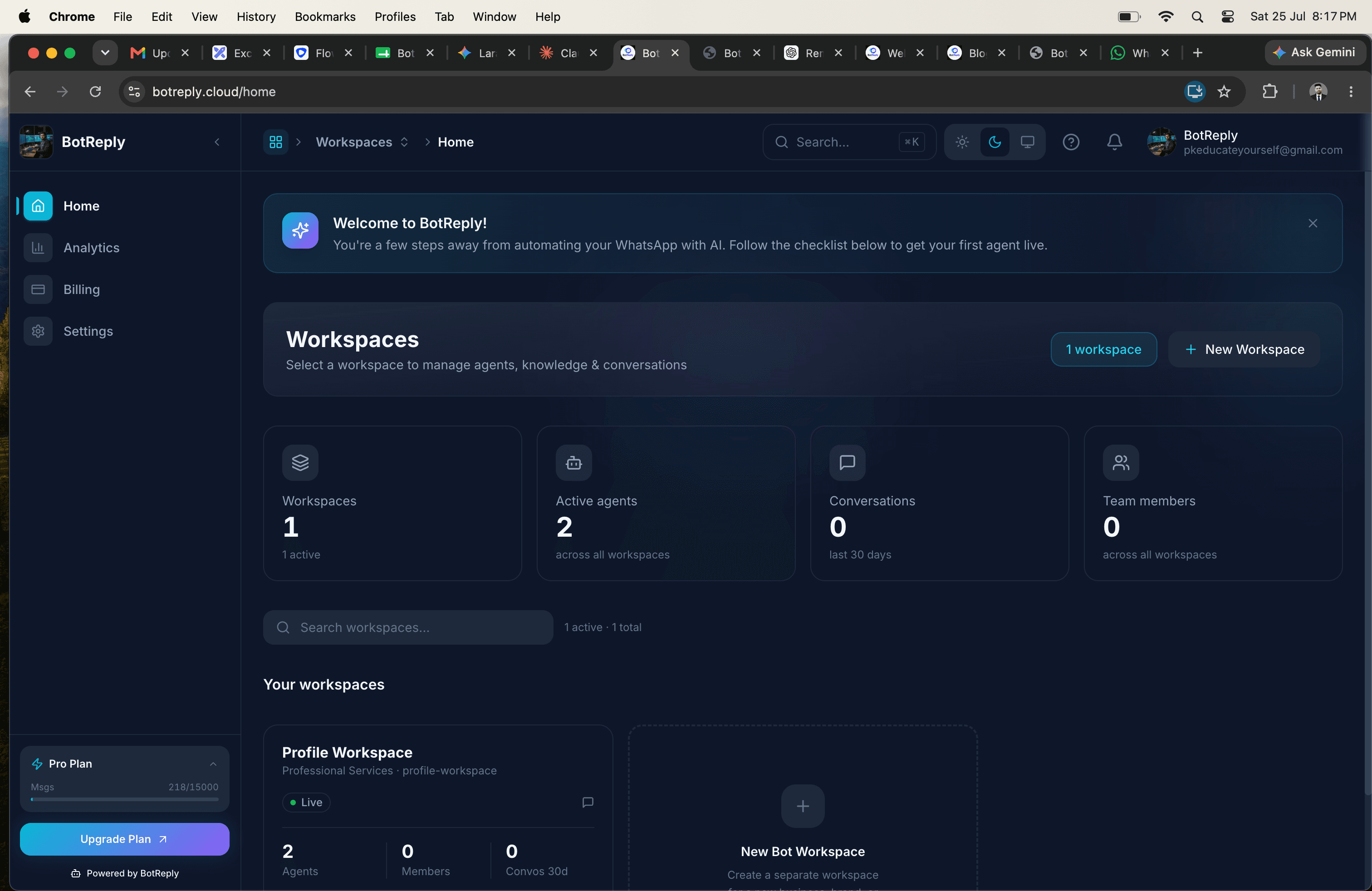Open the History menu

(256, 17)
